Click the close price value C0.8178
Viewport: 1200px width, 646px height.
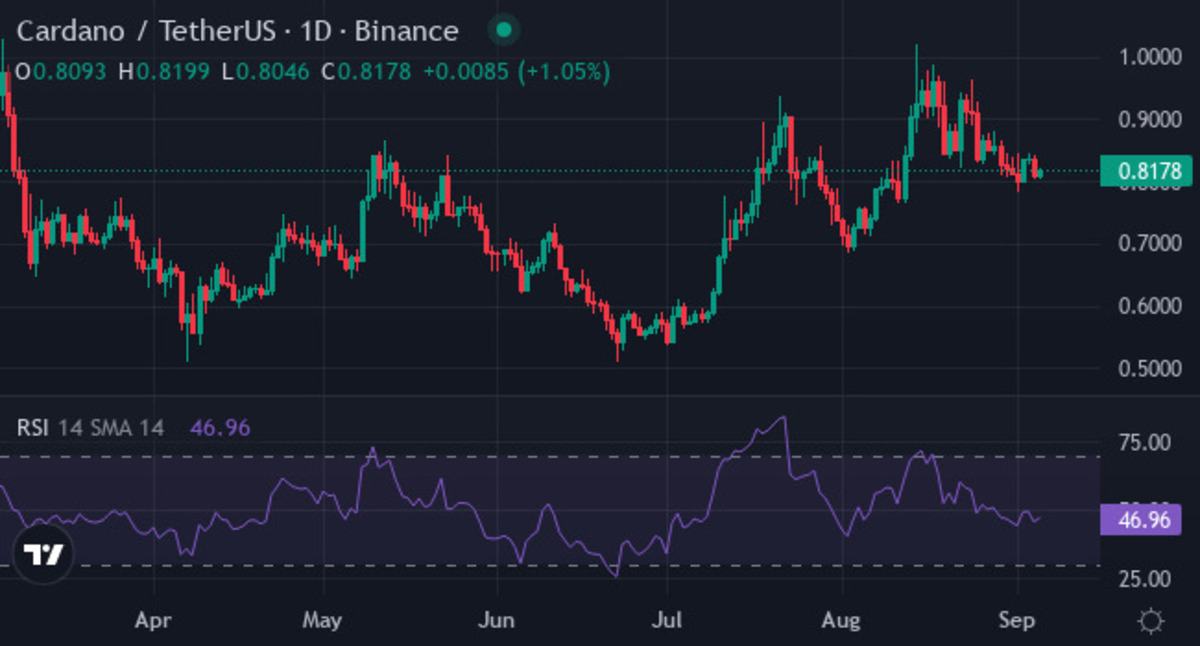click(366, 72)
